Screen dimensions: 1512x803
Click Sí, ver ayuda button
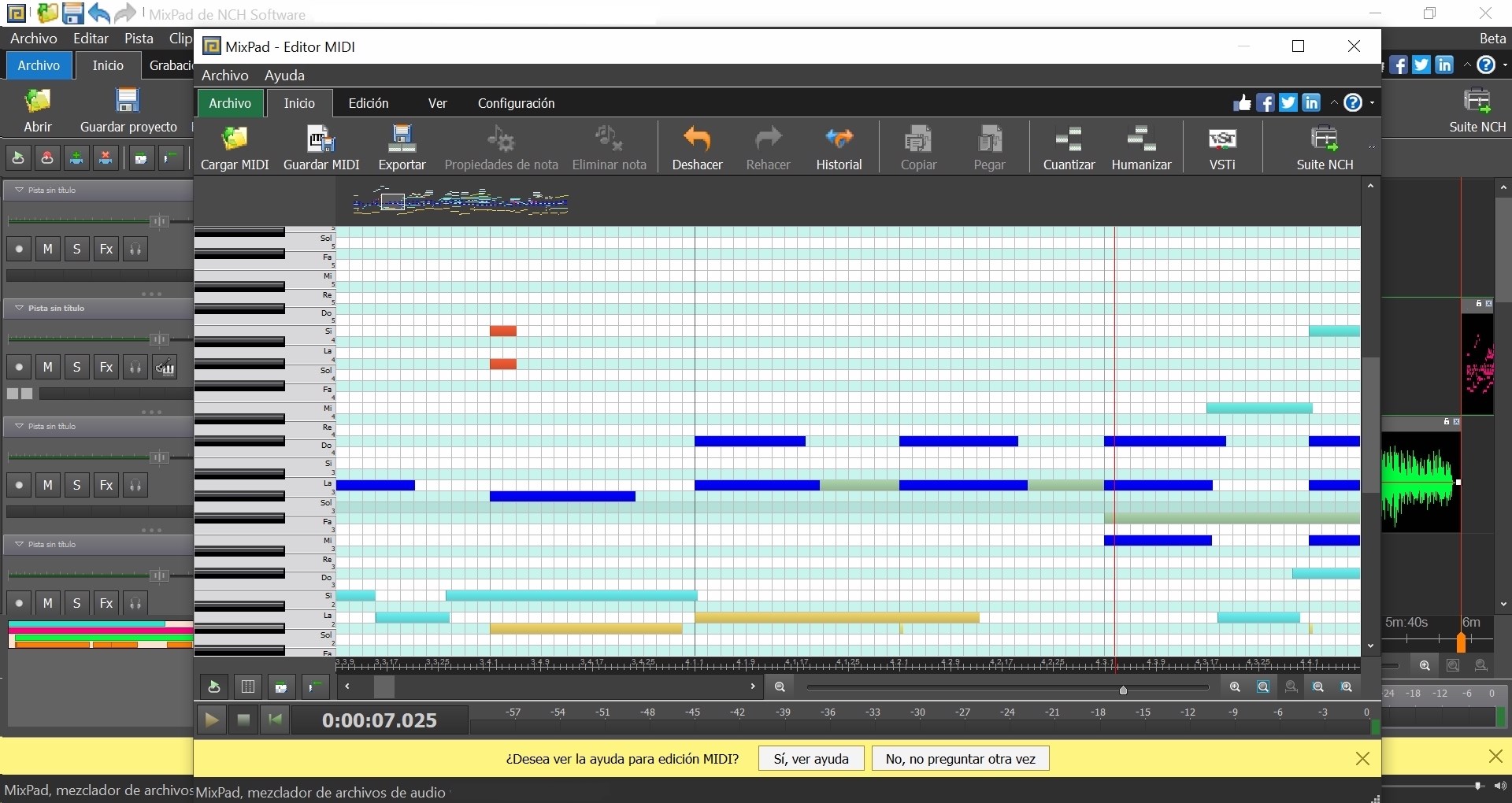[x=810, y=758]
